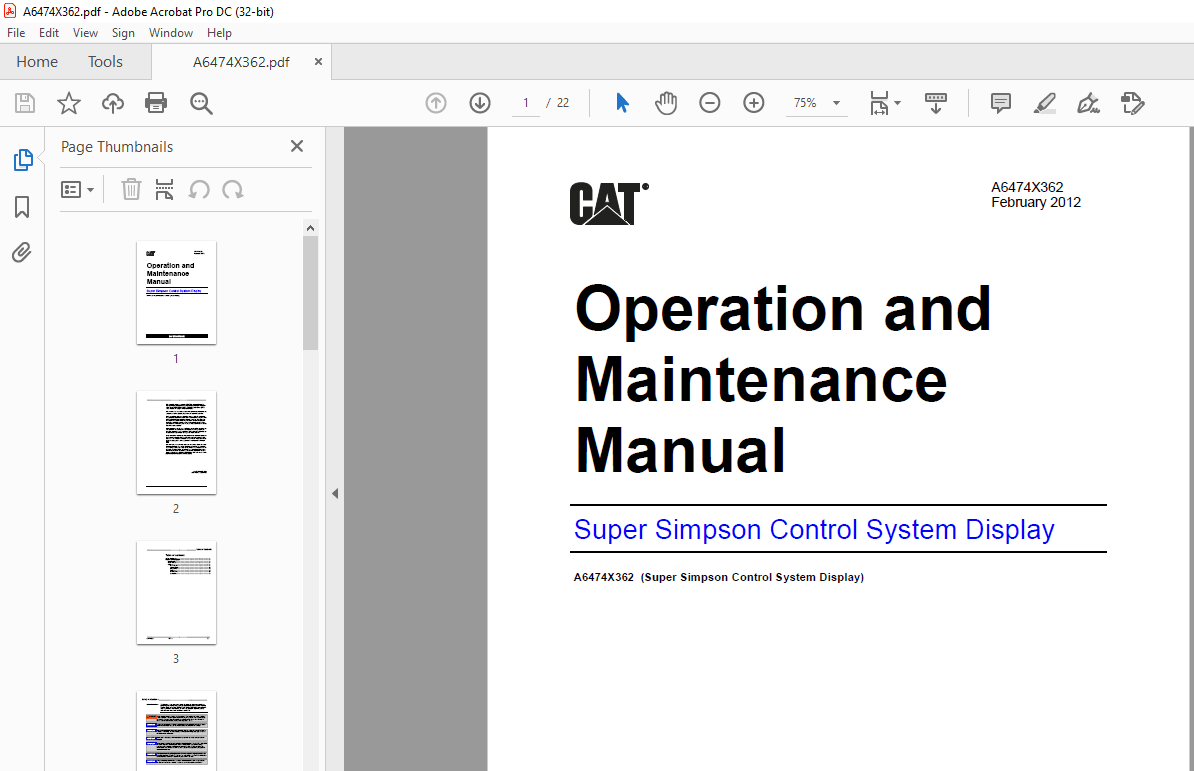The image size is (1194, 771).
Task: Open the Fill & Sign tool
Action: coord(1088,102)
